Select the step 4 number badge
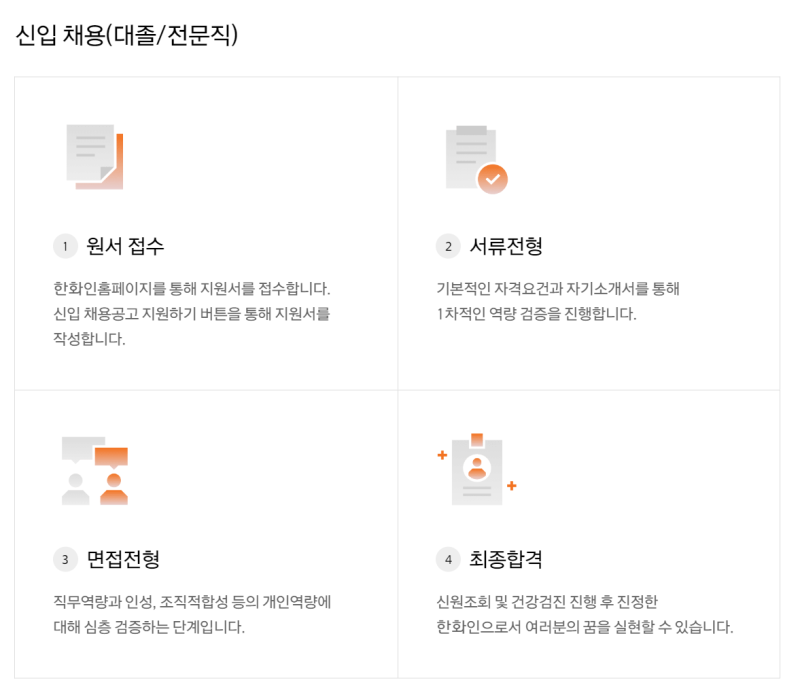The image size is (800, 691). [448, 559]
